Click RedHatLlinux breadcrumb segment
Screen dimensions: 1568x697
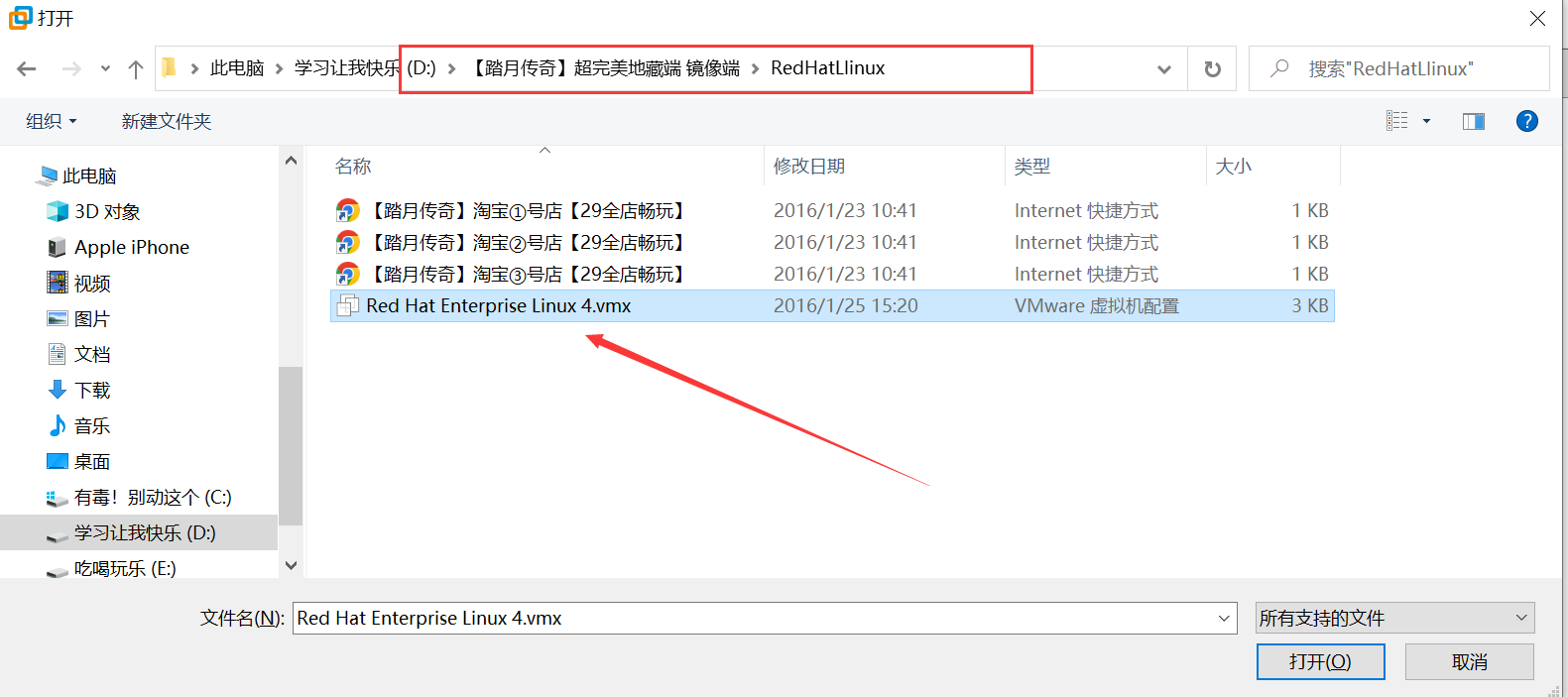(827, 67)
